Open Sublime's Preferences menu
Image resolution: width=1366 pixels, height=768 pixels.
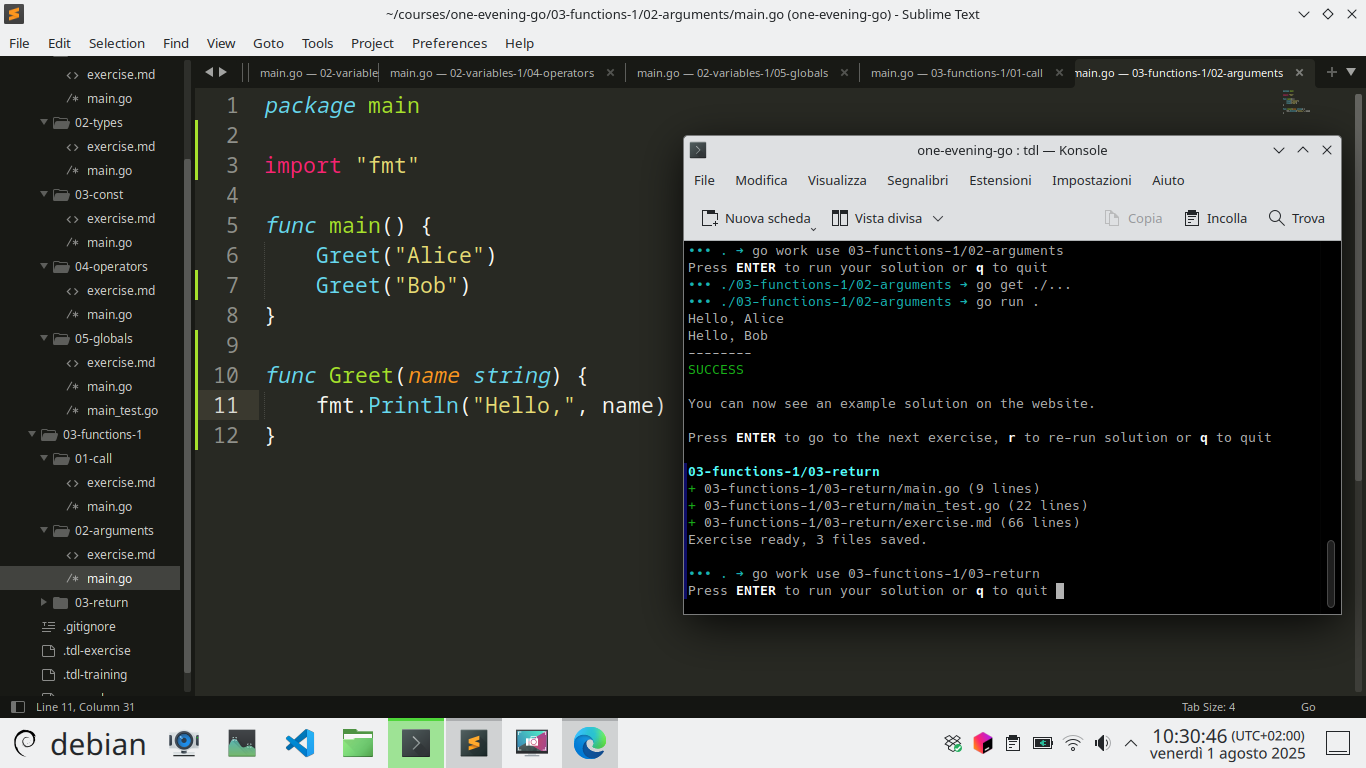click(449, 43)
